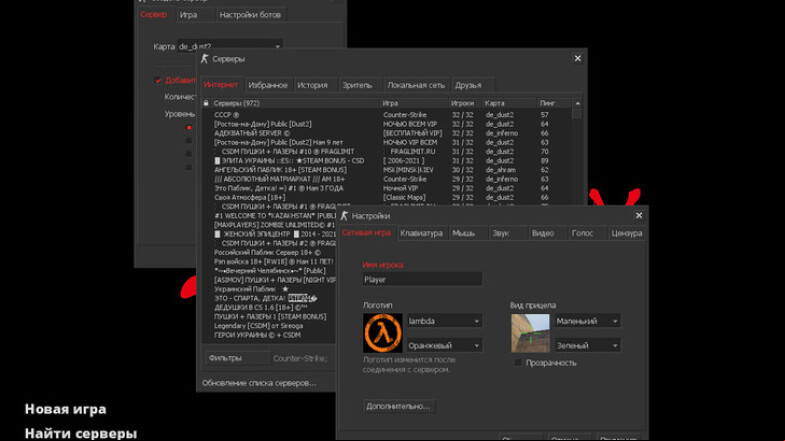Select АНГЕЛЬСКИЙ ПАБЛИК 18+ row
Screen dimensions: 785x441
(x=386, y=170)
